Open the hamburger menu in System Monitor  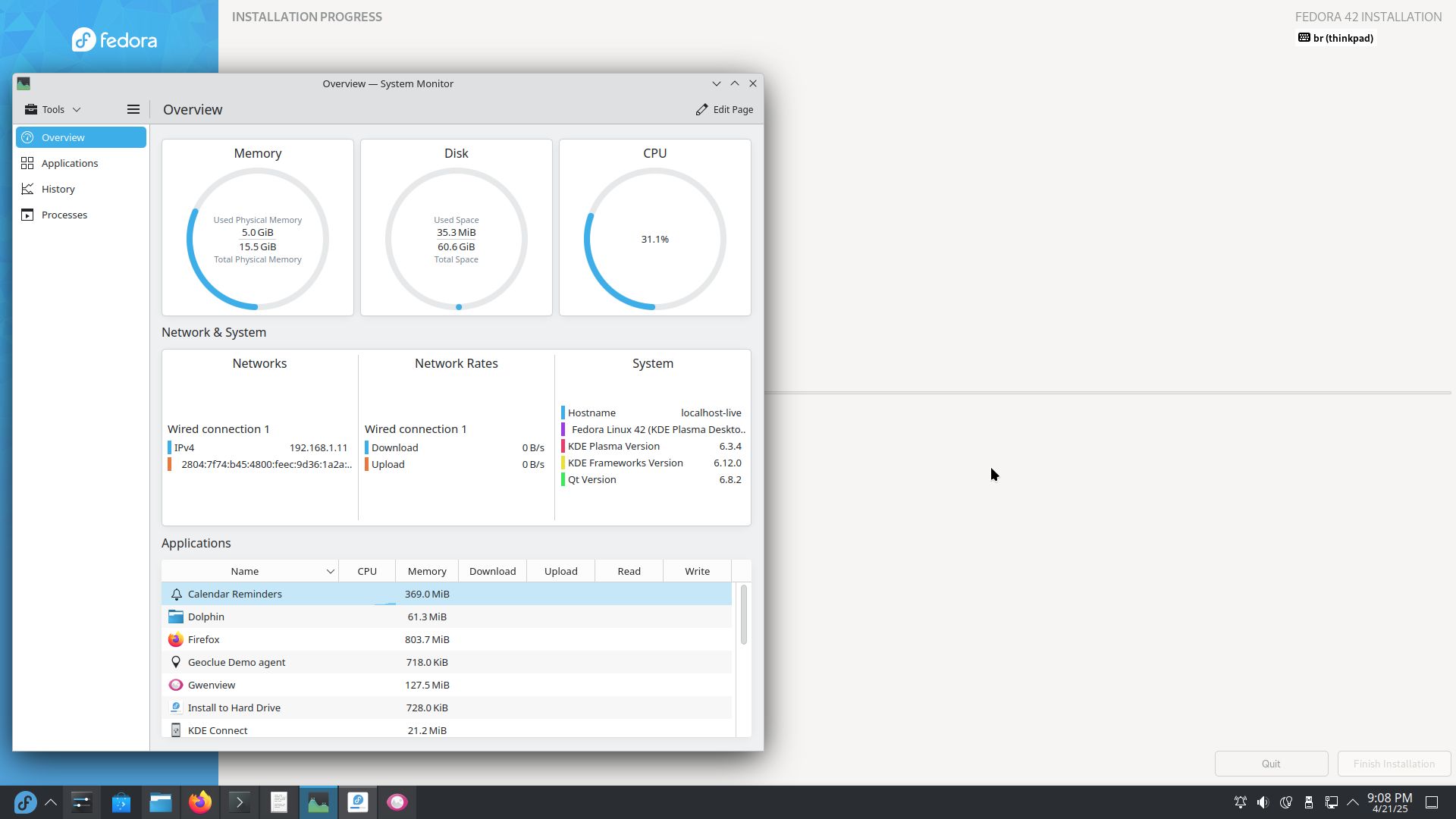click(x=133, y=109)
